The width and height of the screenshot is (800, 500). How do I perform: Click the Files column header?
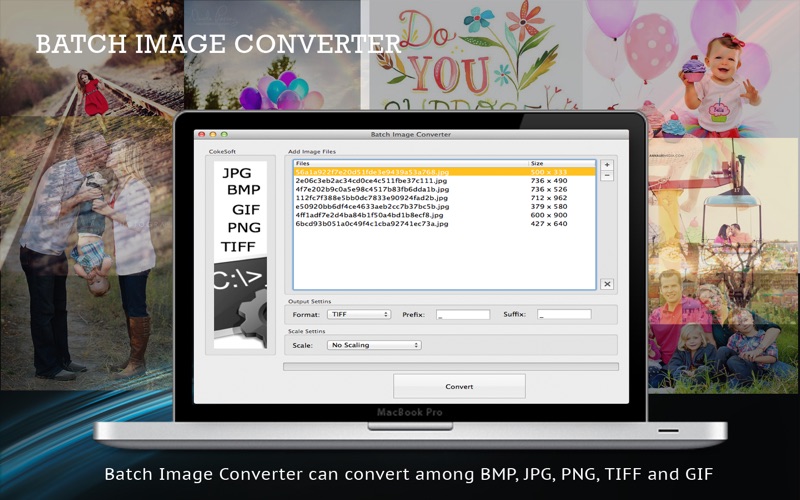pyautogui.click(x=410, y=162)
